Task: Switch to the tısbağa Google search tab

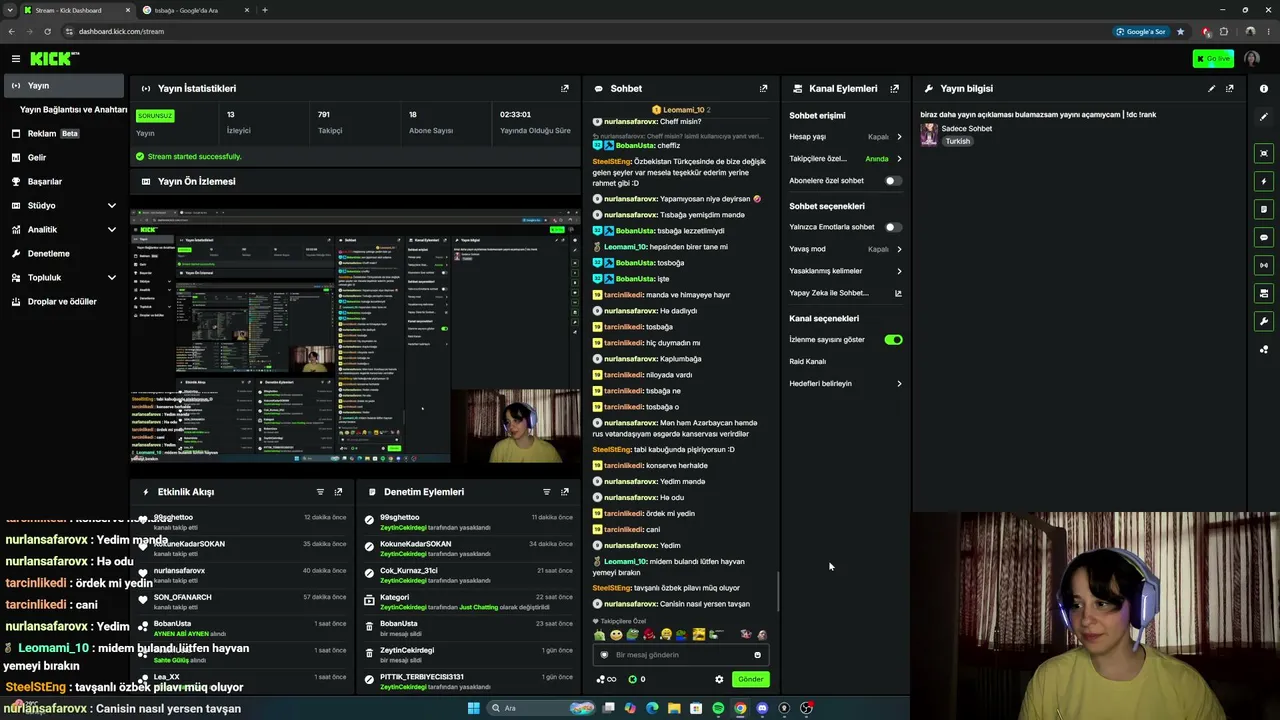Action: (x=195, y=10)
